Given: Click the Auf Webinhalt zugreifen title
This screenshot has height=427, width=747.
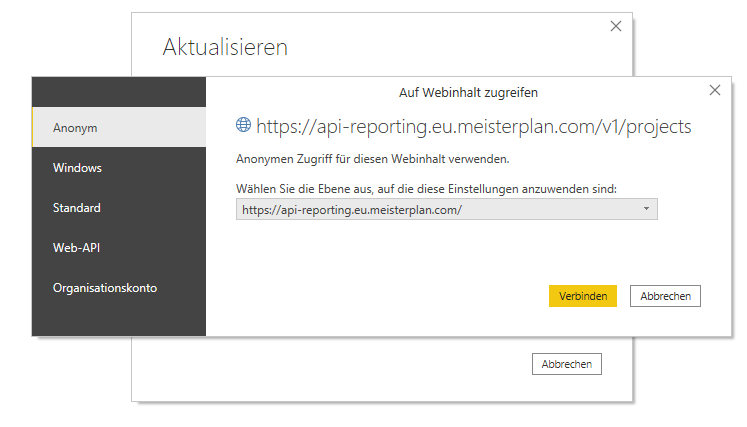Looking at the screenshot, I should pyautogui.click(x=468, y=92).
